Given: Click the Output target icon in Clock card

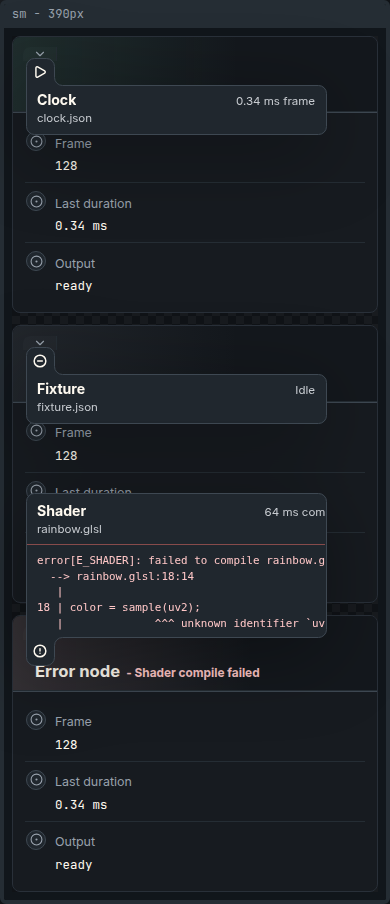Looking at the screenshot, I should pyautogui.click(x=36, y=261).
